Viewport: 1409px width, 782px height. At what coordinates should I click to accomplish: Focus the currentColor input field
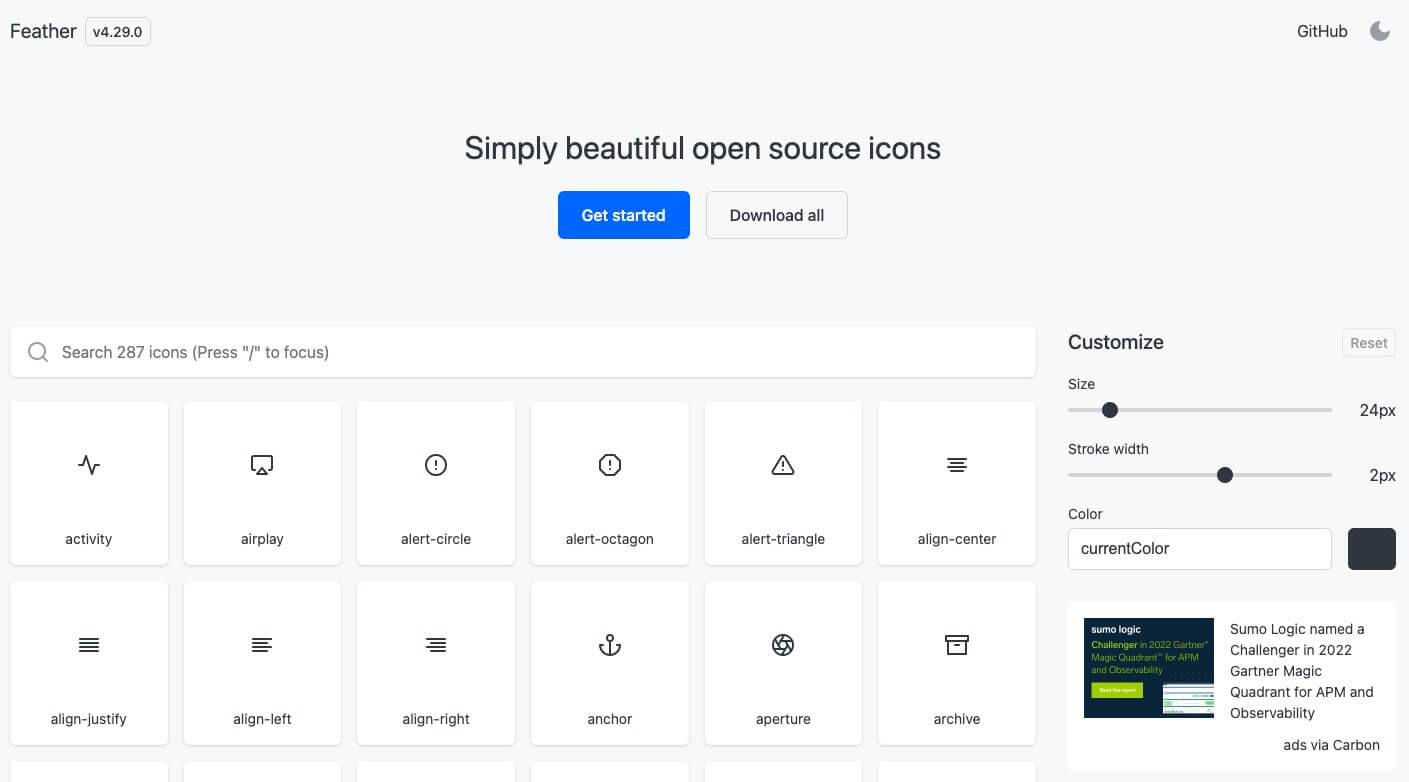[x=1200, y=549]
